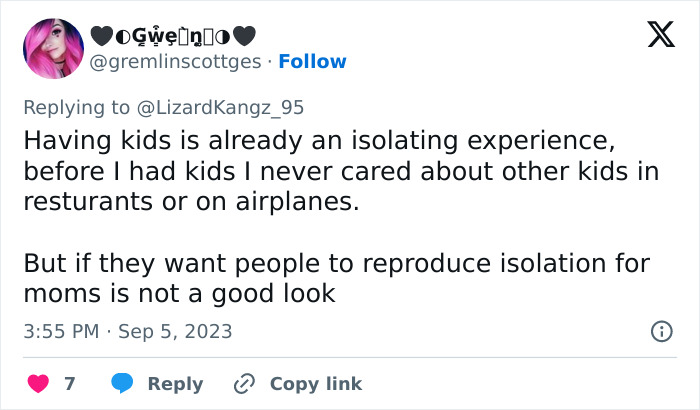Like the tweet with the heart icon
The image size is (700, 410).
coord(40,384)
